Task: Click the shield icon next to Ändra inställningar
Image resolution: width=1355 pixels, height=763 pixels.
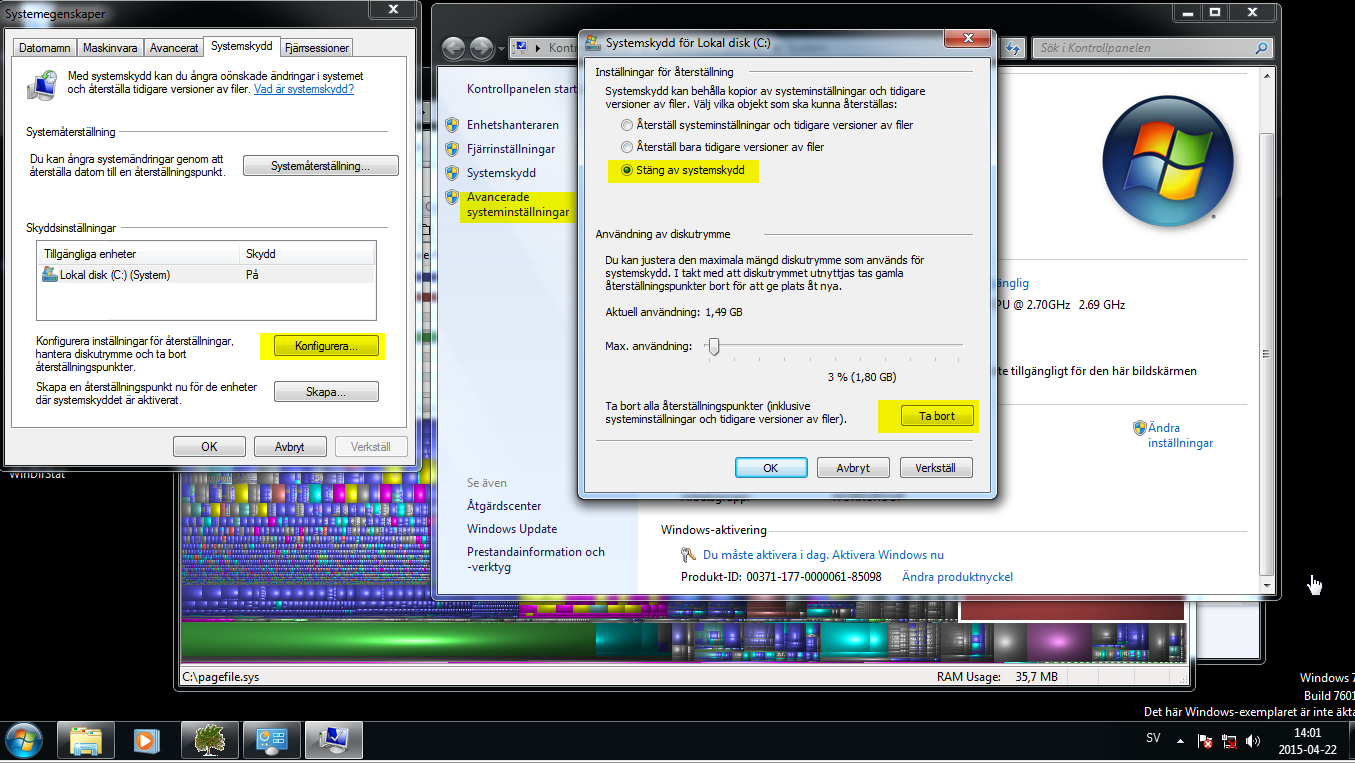Action: point(1139,428)
